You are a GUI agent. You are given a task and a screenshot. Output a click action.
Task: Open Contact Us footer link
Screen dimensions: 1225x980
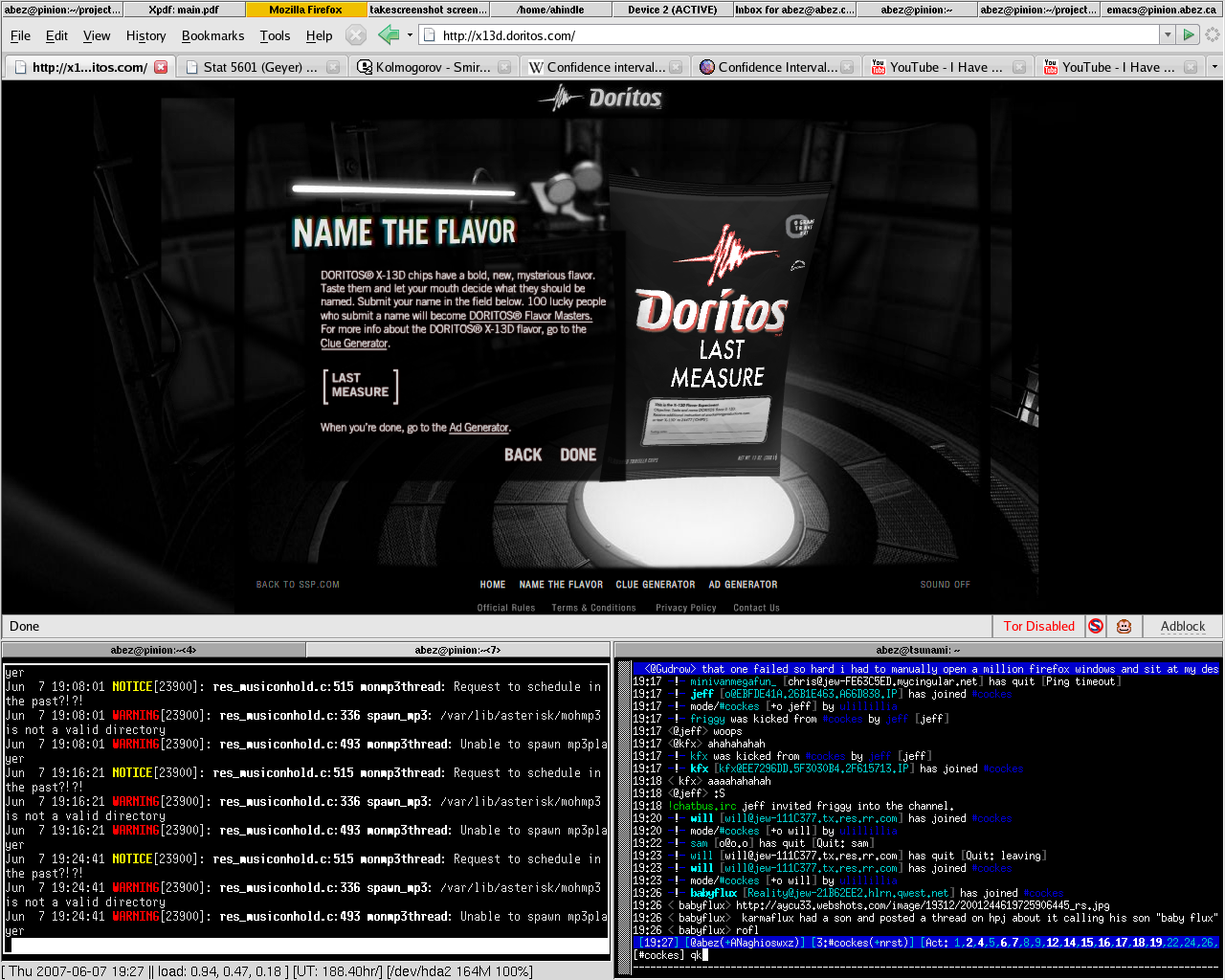[x=756, y=608]
